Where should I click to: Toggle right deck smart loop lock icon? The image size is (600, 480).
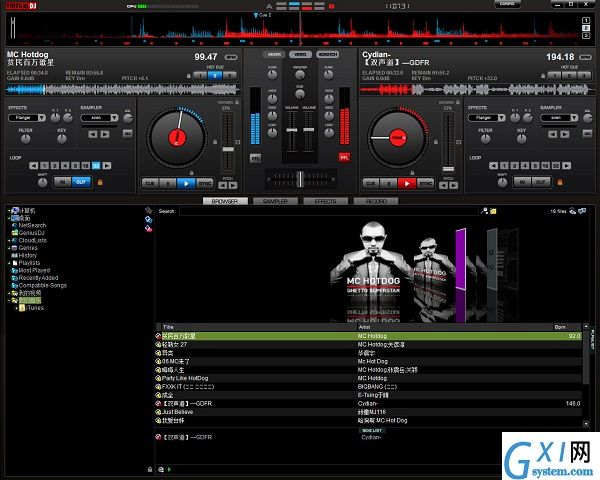tap(560, 183)
